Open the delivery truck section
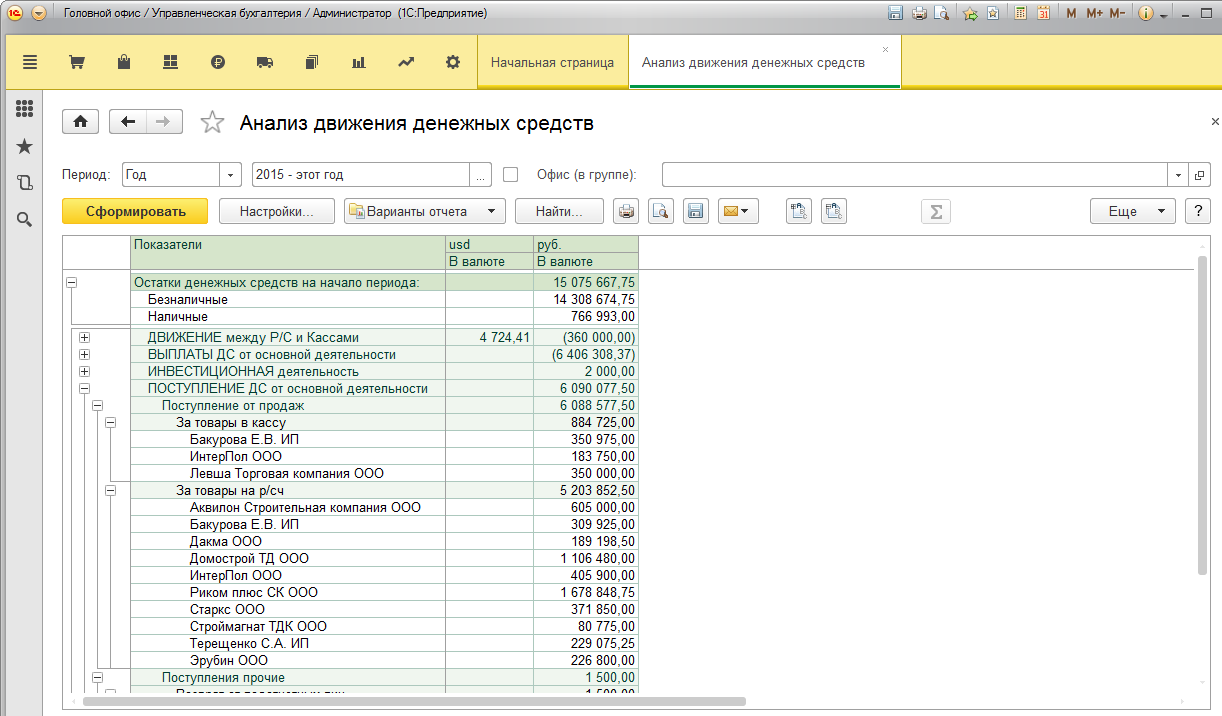1222x716 pixels. [265, 62]
